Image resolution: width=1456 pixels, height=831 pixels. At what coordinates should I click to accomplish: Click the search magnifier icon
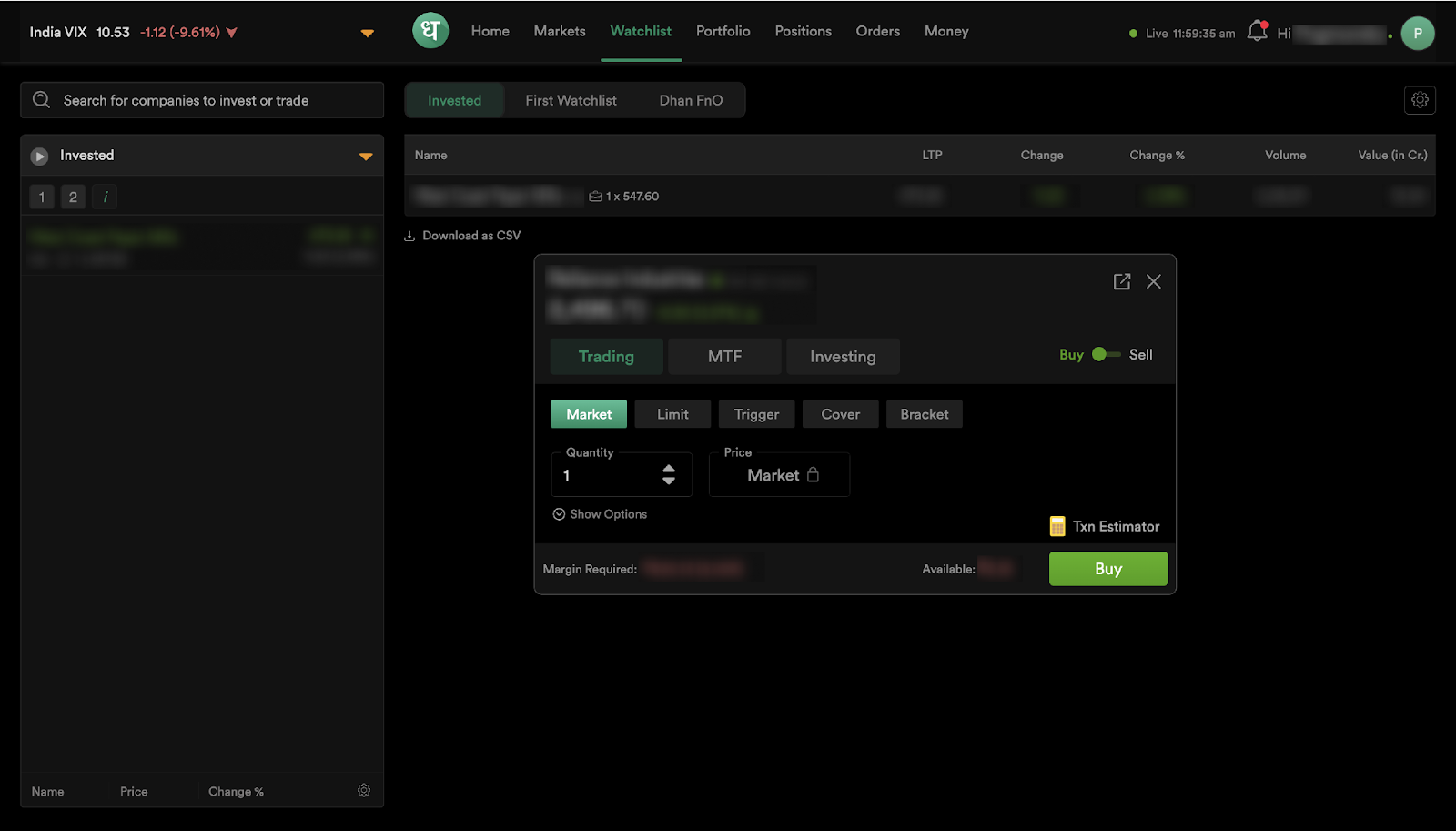coord(42,100)
